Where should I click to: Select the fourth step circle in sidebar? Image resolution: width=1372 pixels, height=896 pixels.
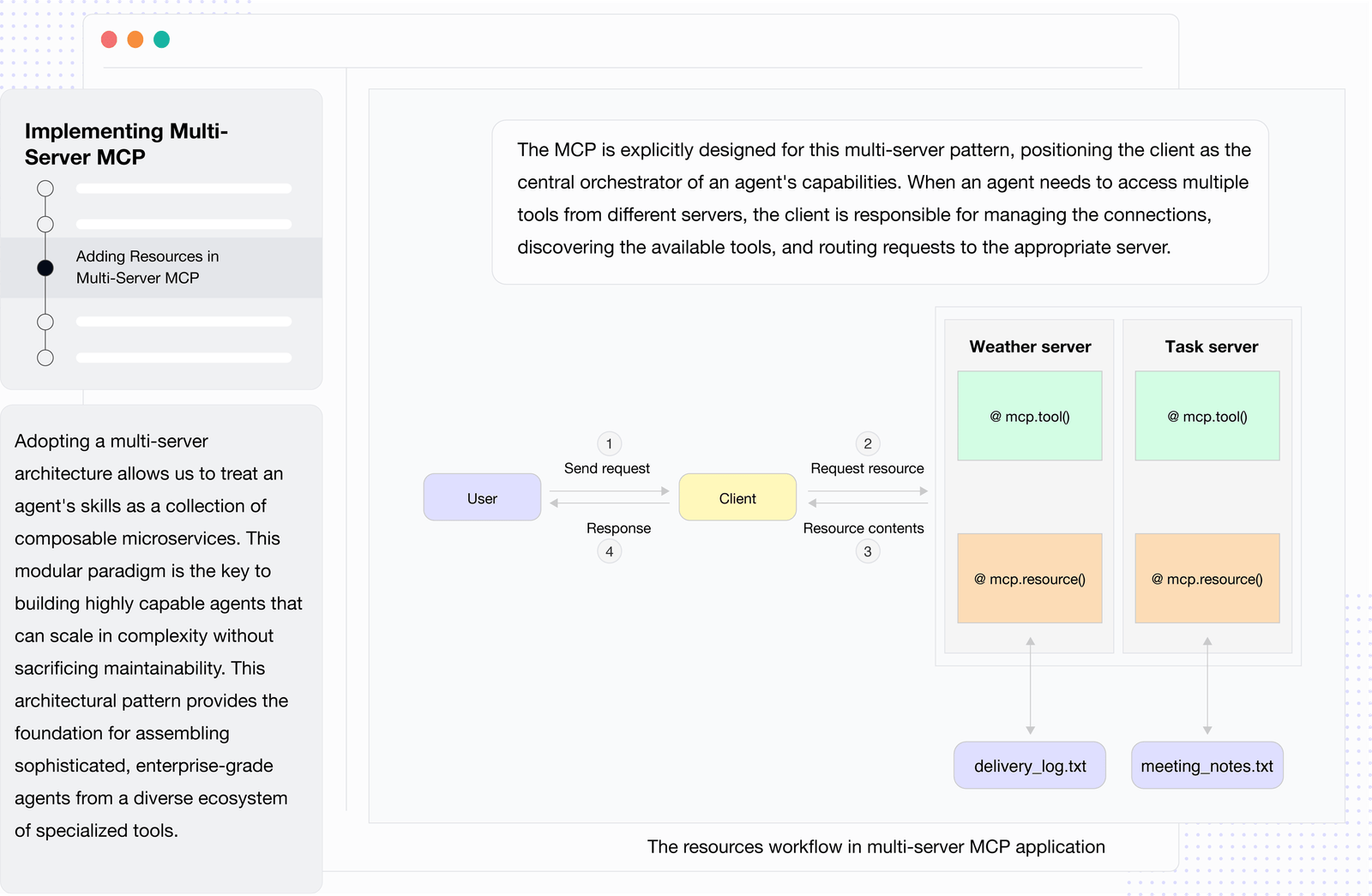45,322
